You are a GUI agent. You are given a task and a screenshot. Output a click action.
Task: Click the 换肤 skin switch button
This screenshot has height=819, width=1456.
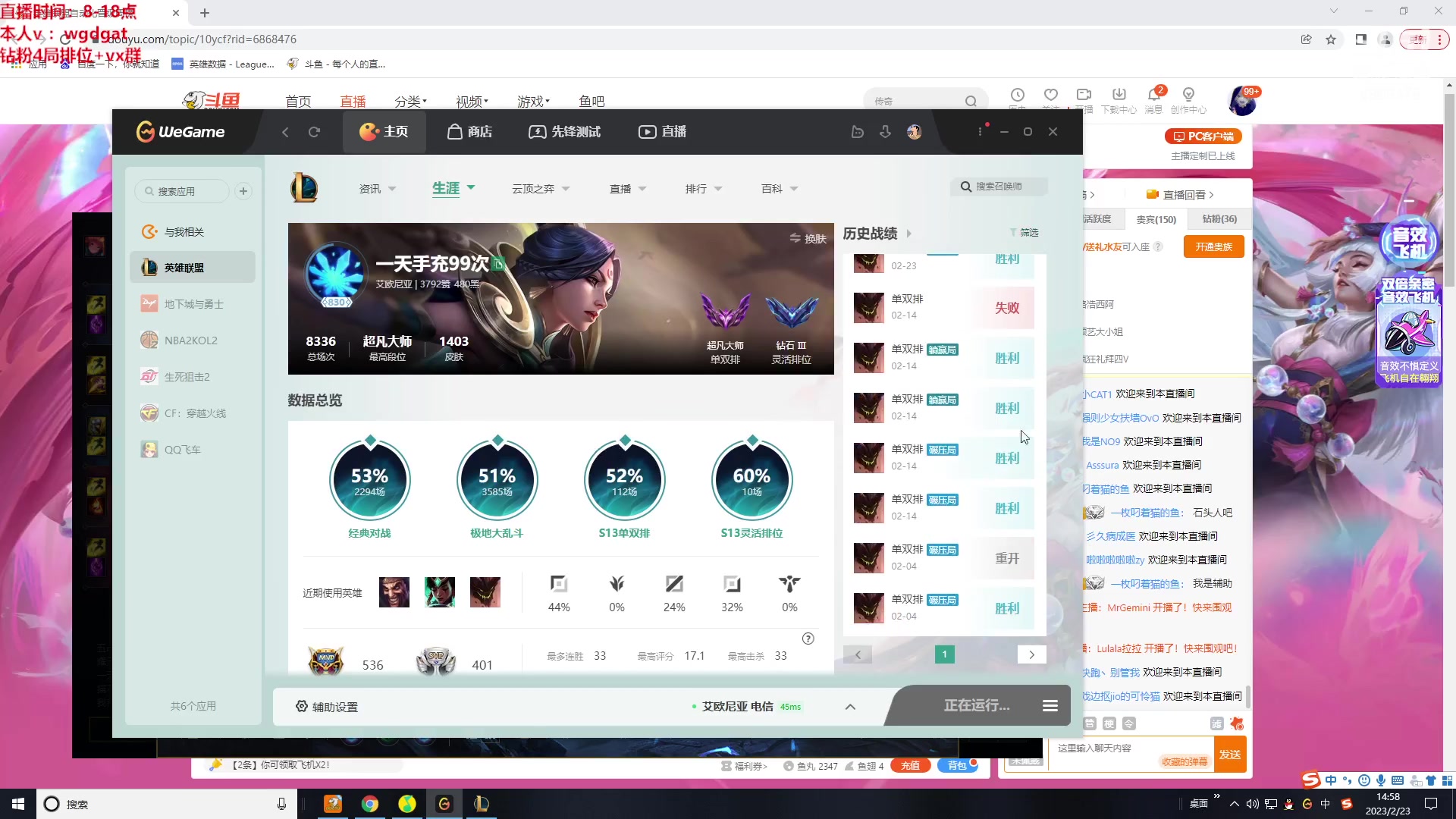[808, 238]
